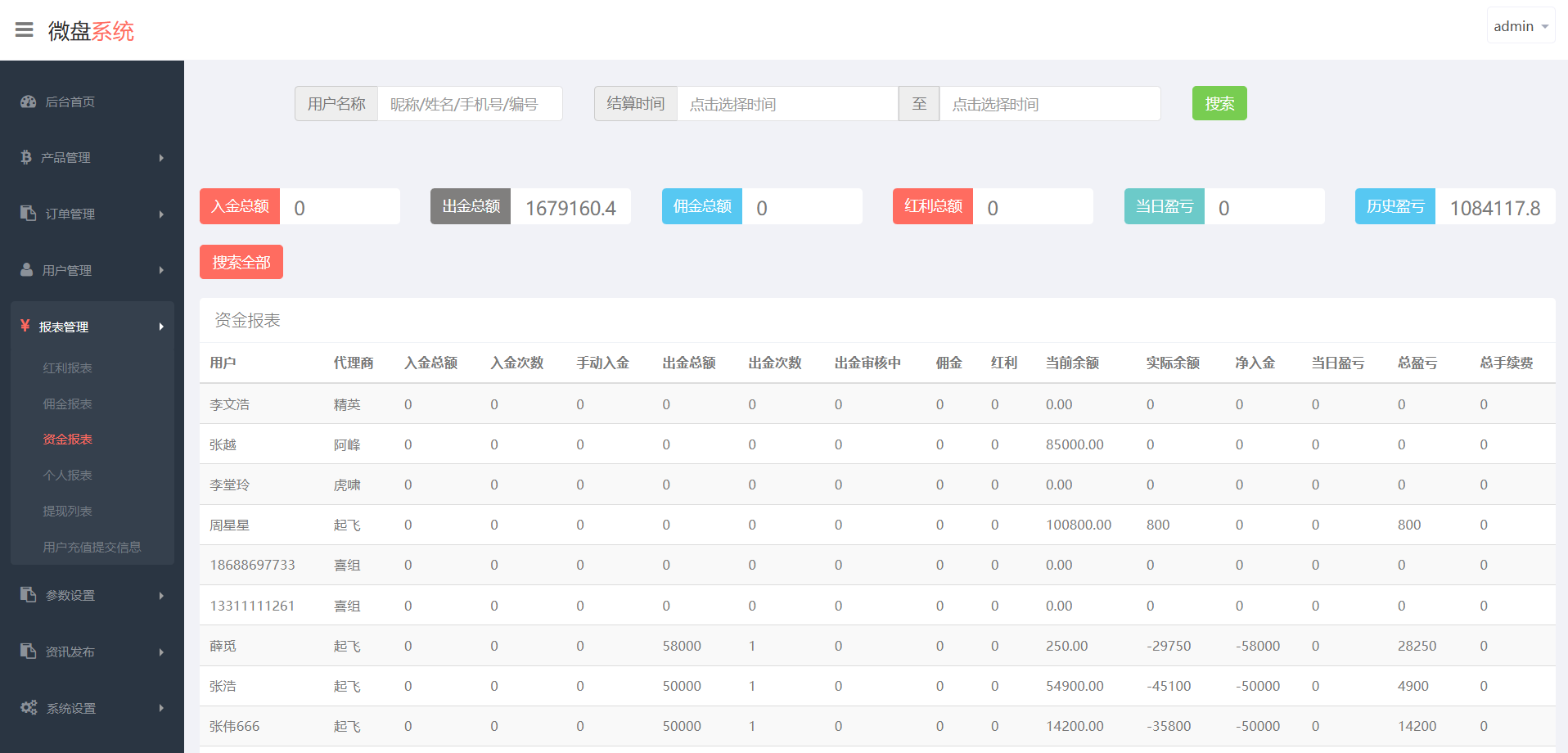Screen dimensions: 1568x753
Task: Click the 参数设置 sidebar icon
Action: tap(29, 594)
